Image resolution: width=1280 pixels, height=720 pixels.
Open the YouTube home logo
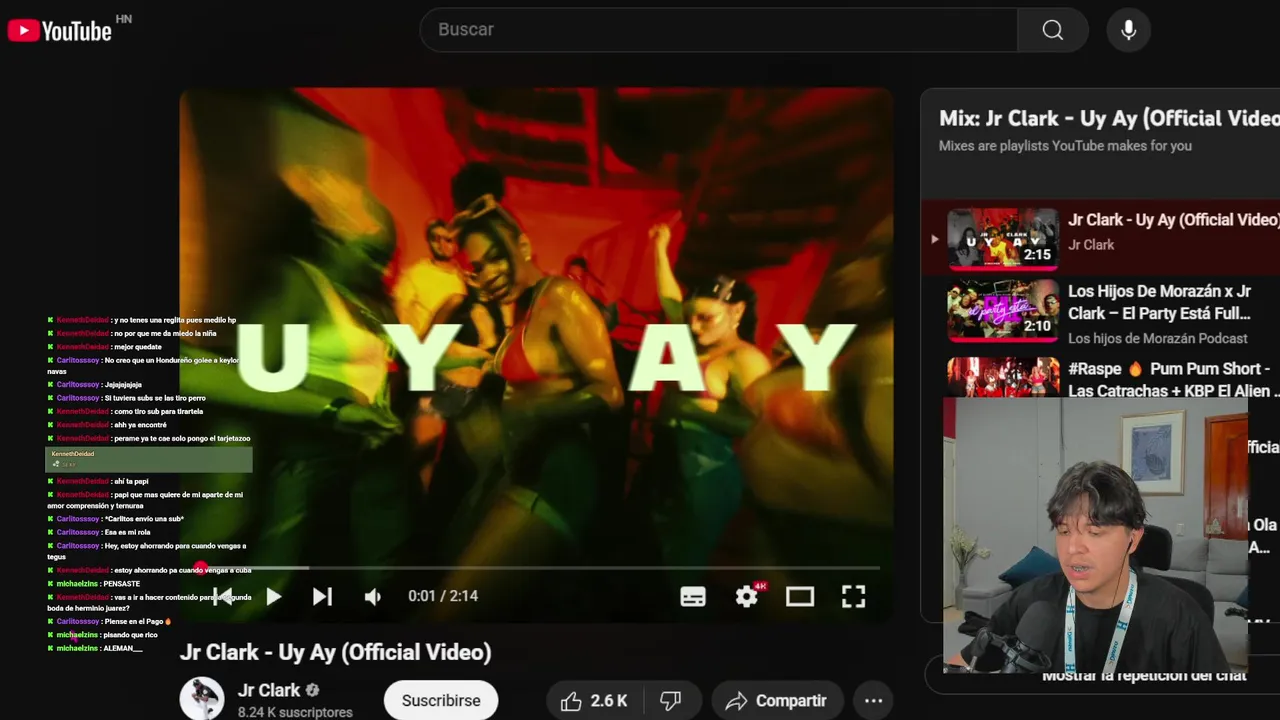[x=59, y=31]
